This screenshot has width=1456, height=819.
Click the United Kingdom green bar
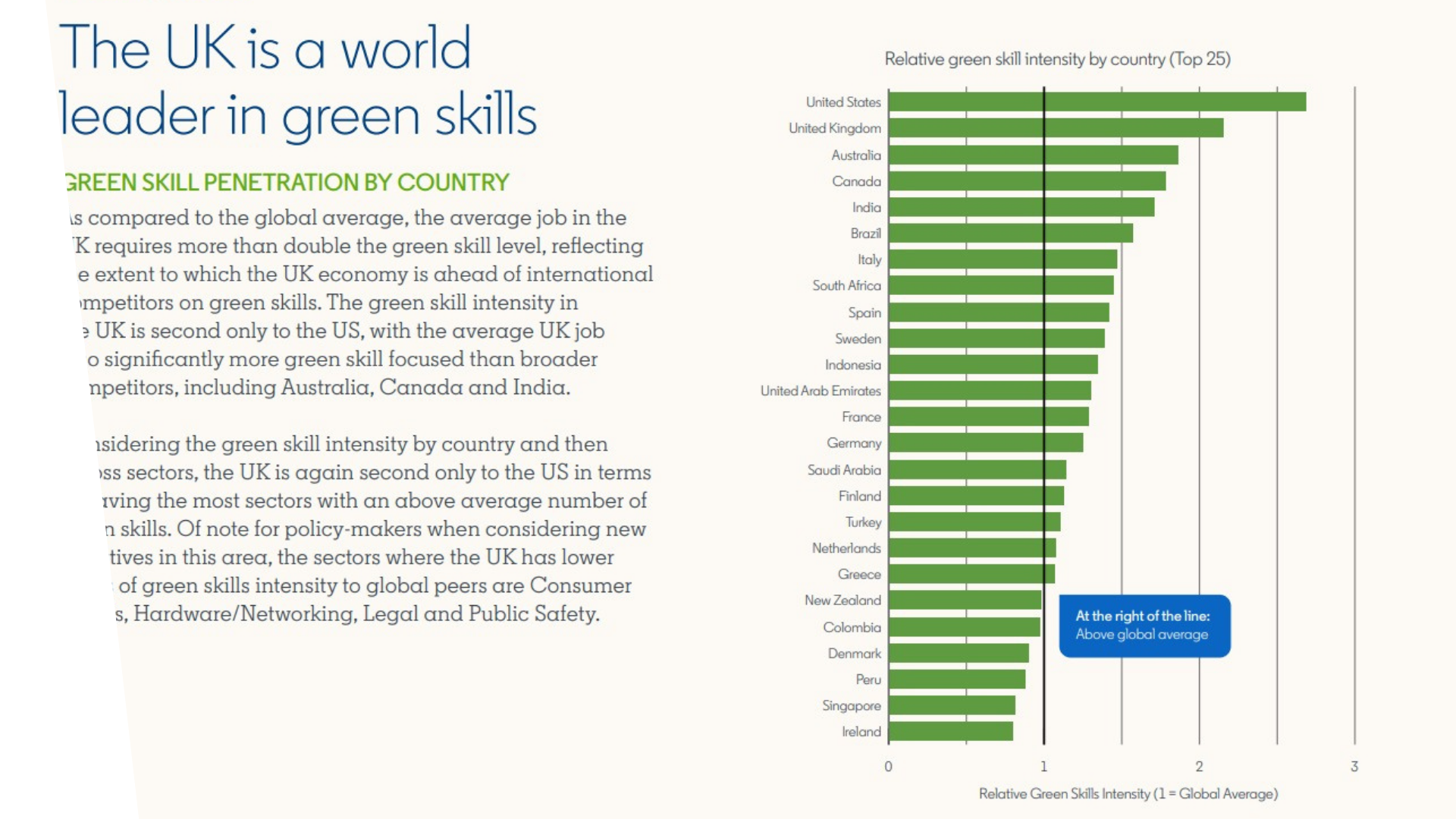coord(1056,128)
